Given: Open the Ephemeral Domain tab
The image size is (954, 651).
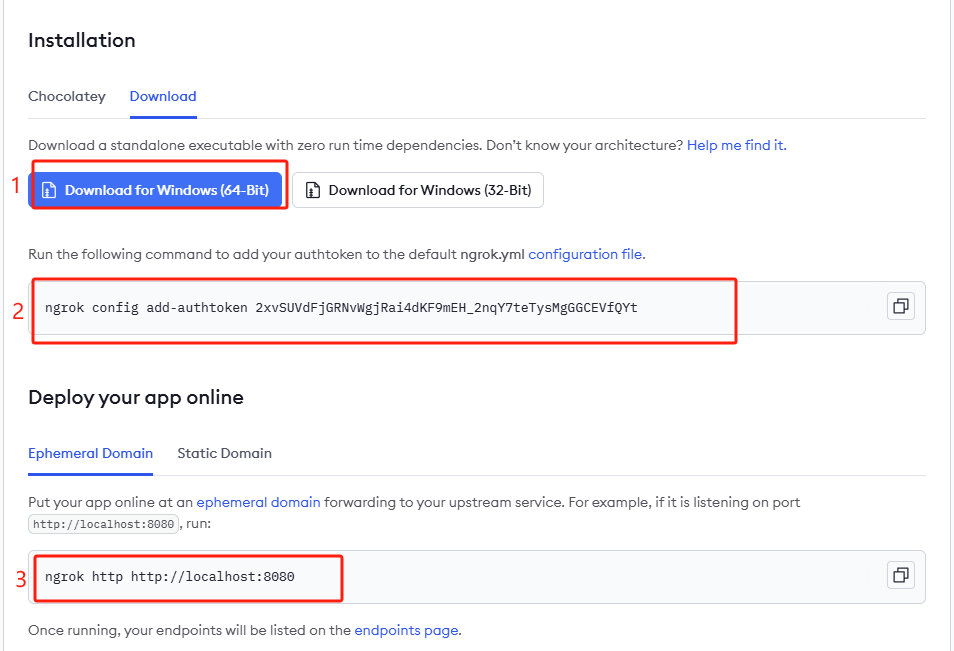Looking at the screenshot, I should point(90,453).
